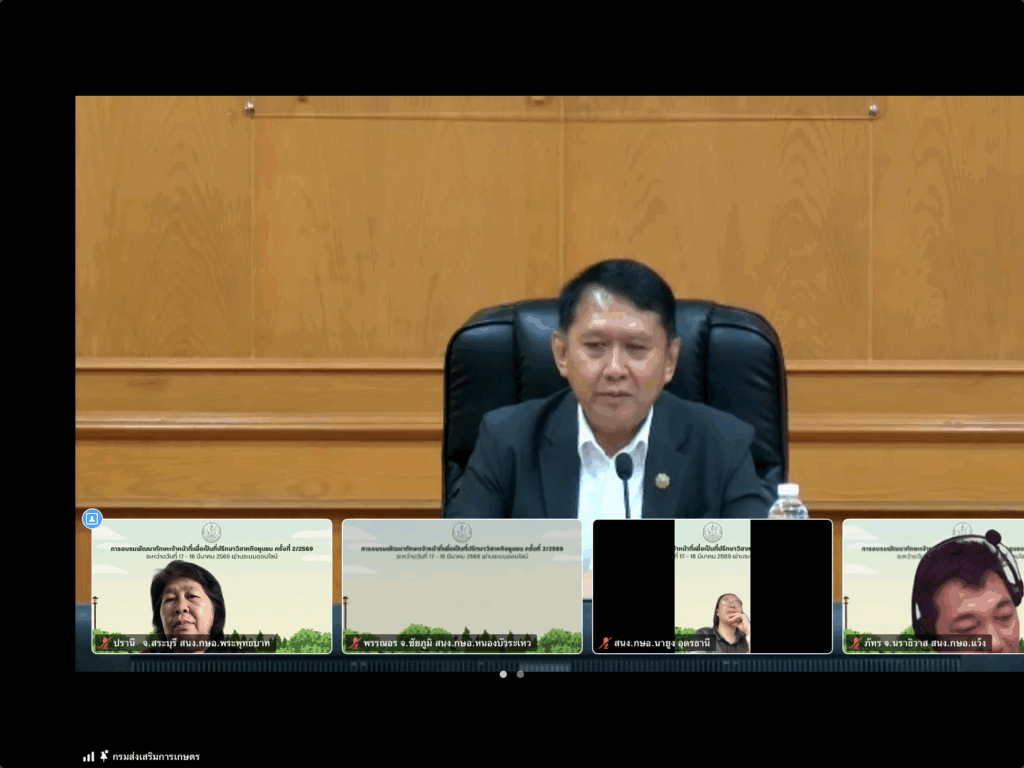Select ปราณี's video thumbnail showing the woman

tap(211, 585)
